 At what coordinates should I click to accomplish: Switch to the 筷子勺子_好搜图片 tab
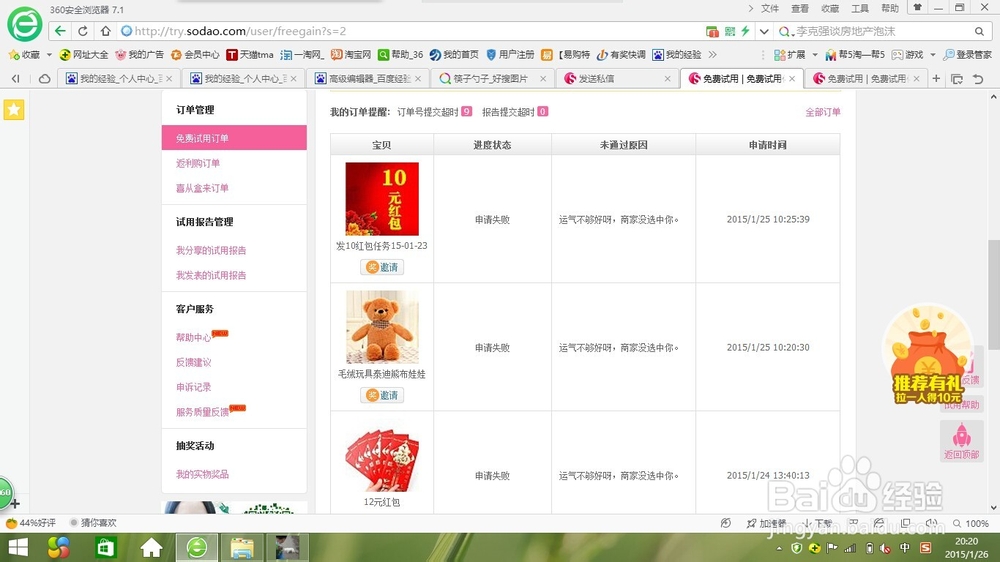[x=492, y=78]
